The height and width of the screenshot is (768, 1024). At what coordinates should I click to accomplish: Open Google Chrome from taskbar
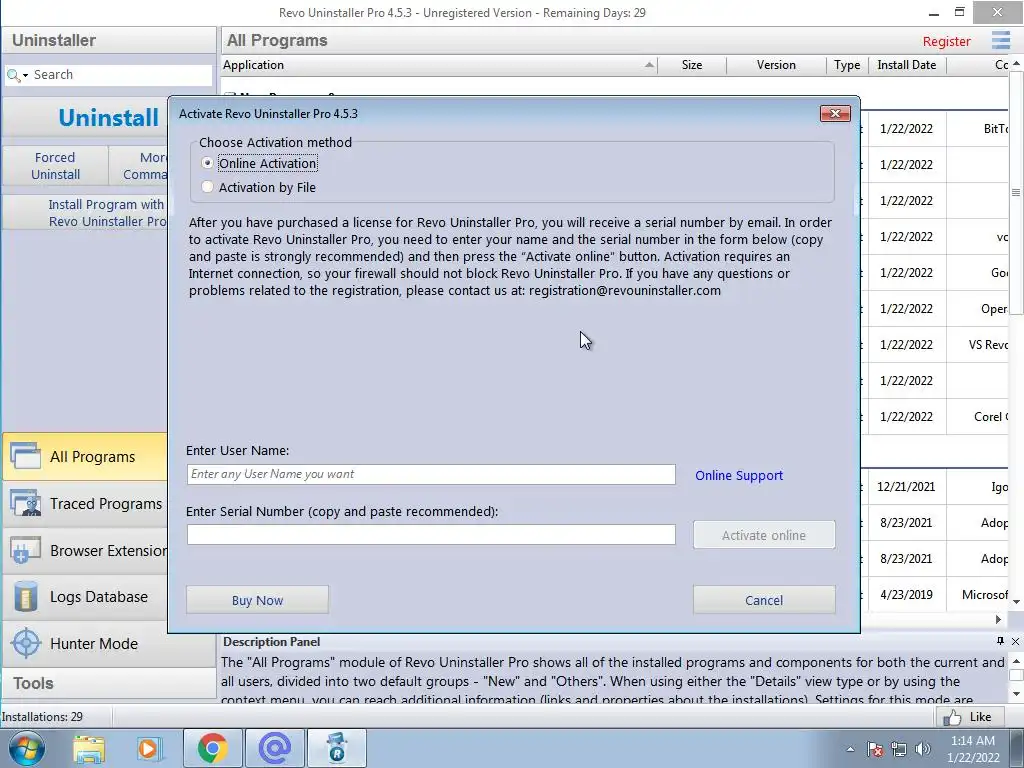click(212, 748)
